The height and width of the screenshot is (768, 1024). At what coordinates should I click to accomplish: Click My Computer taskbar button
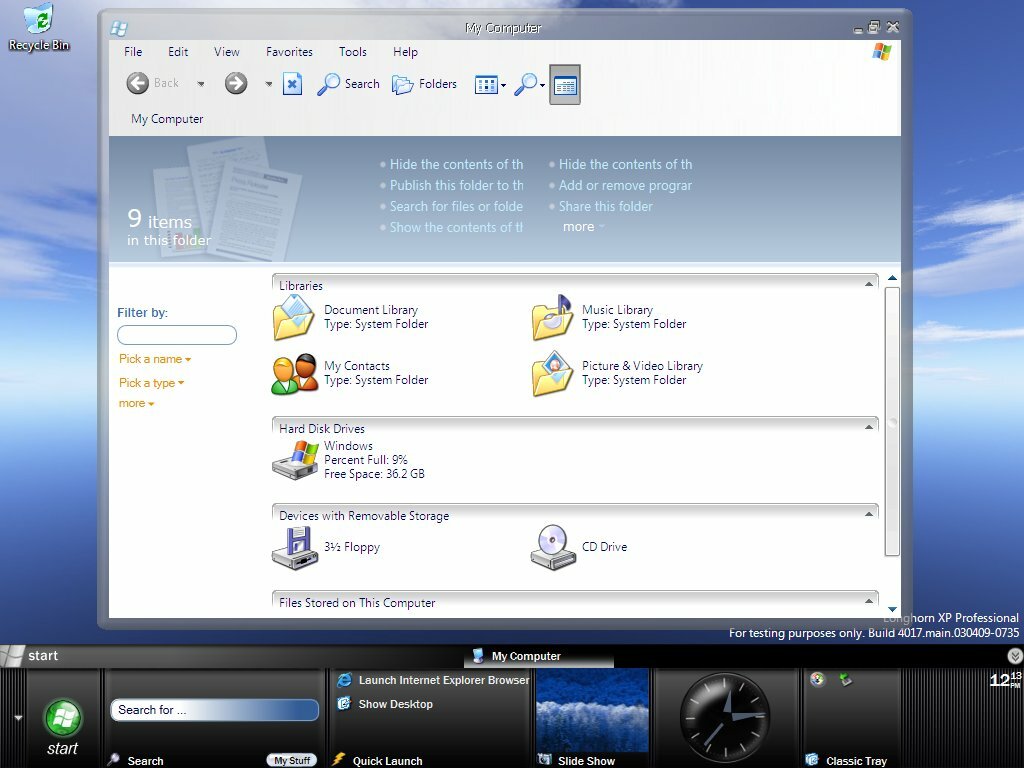pos(539,656)
